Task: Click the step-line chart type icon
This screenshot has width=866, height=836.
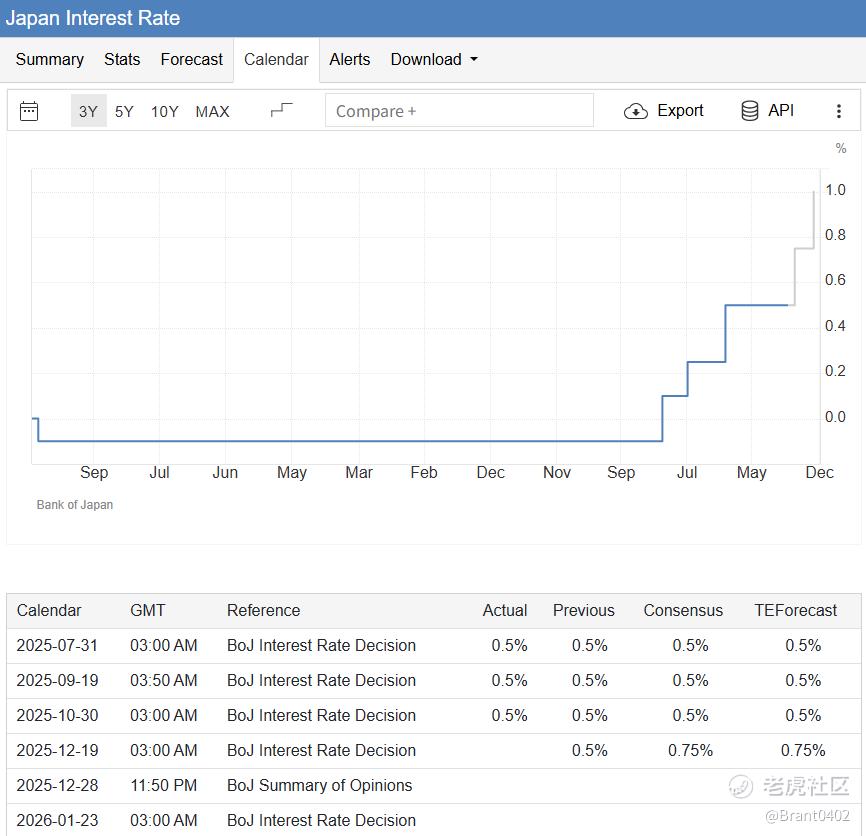Action: click(x=282, y=110)
